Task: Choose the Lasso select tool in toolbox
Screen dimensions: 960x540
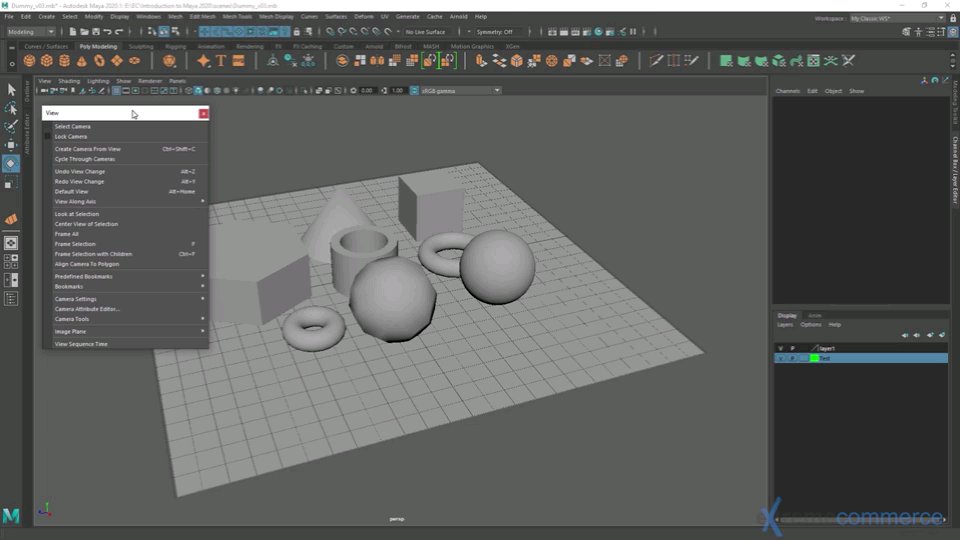Action: coord(11,109)
